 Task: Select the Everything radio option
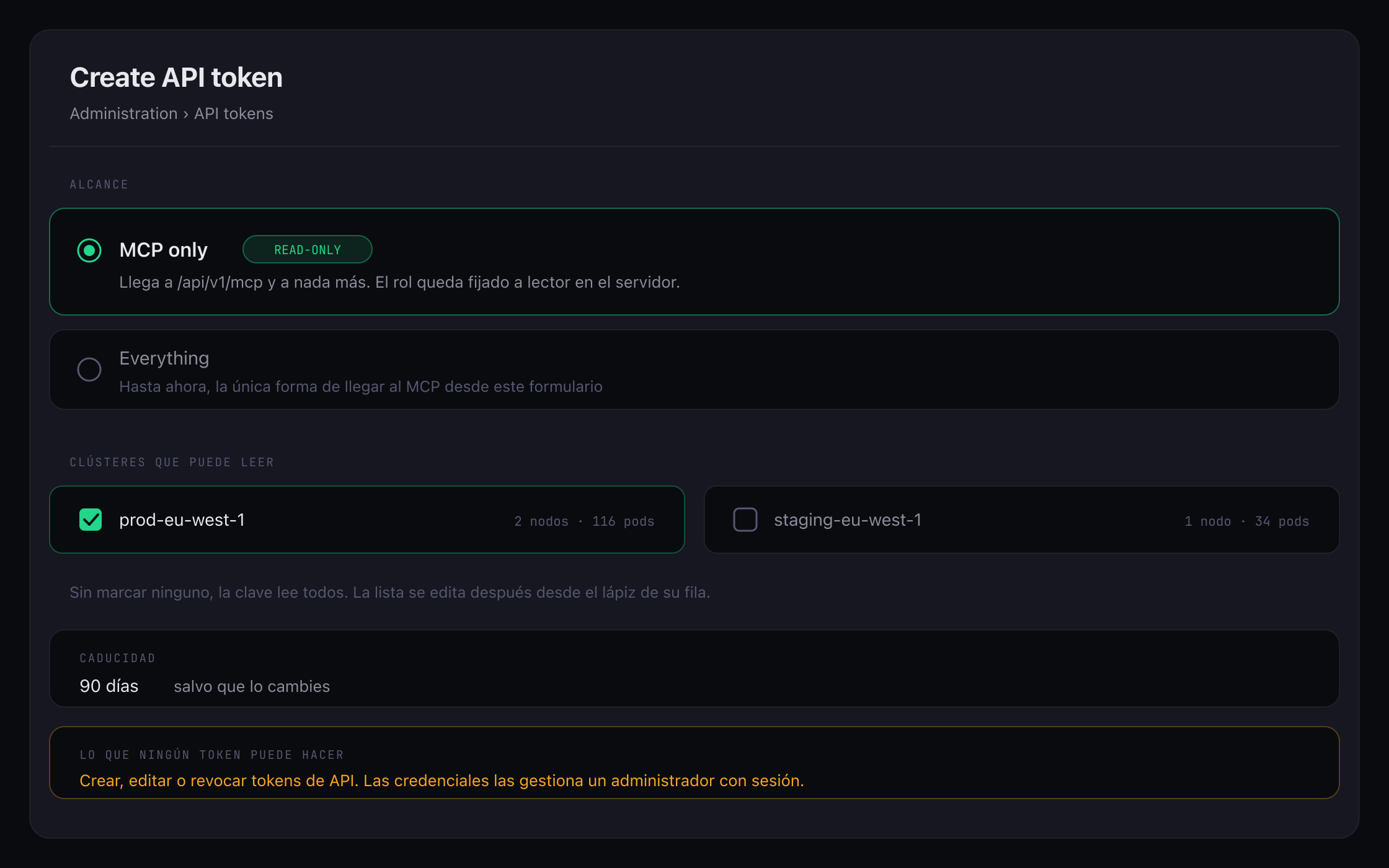tap(89, 370)
